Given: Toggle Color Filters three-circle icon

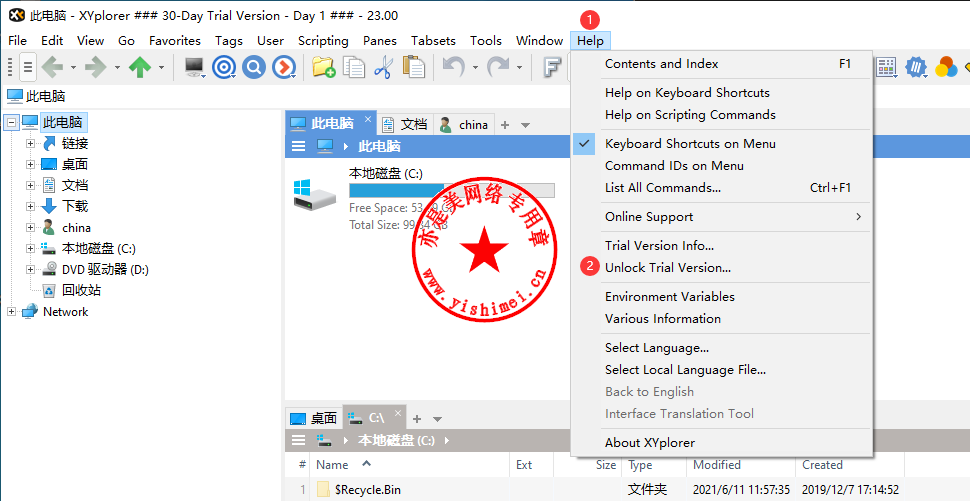Looking at the screenshot, I should click(945, 67).
